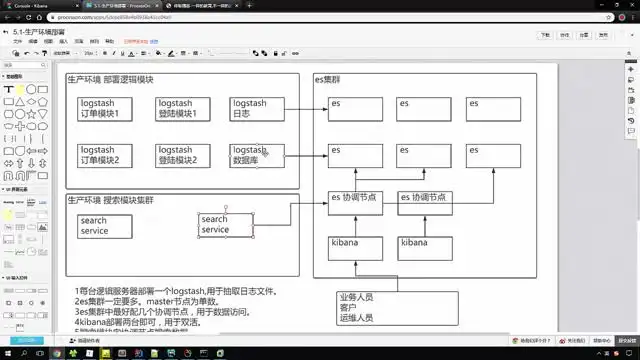Choose the up arrow shape
Screen dimensions: 640x360
[x=20, y=163]
